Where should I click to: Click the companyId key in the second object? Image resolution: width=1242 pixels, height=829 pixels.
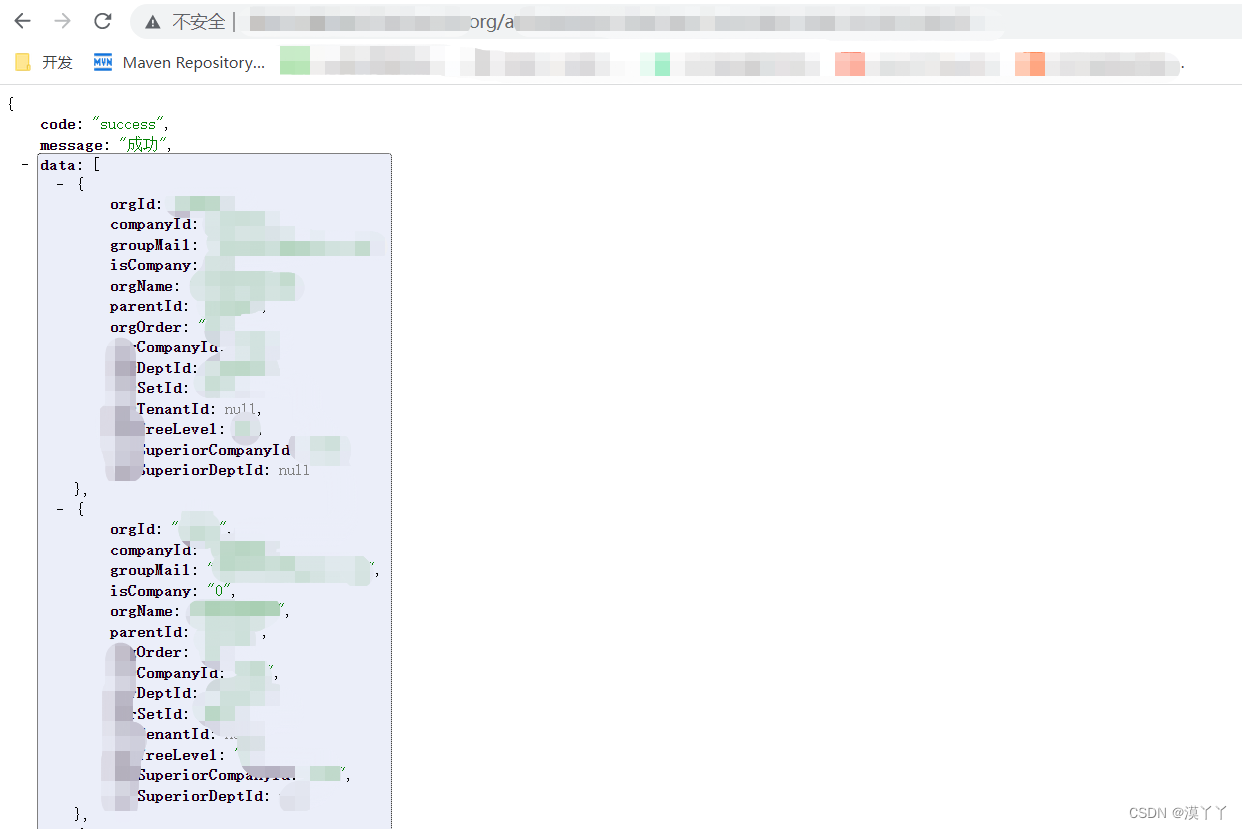(154, 550)
